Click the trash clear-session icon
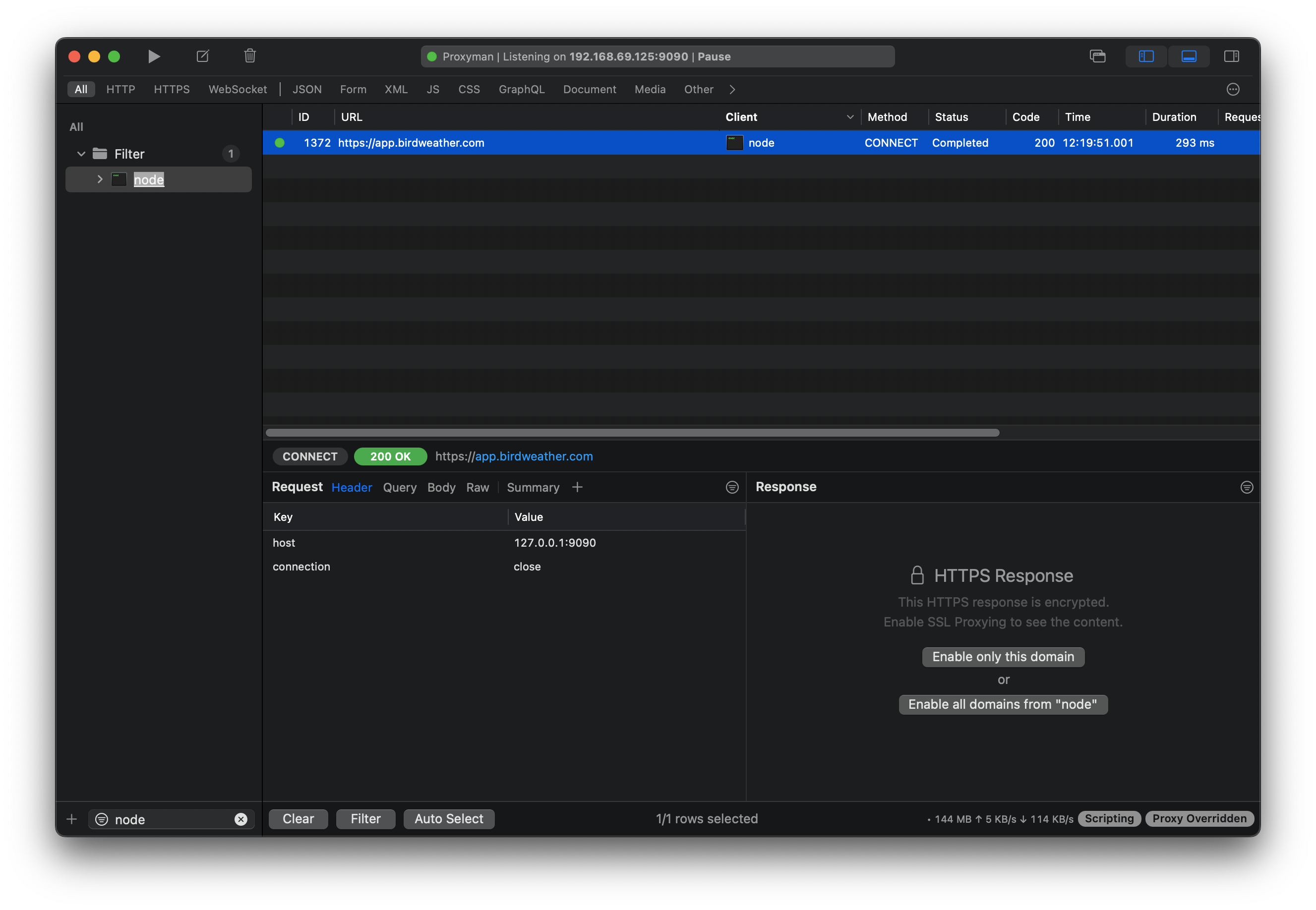 coord(250,56)
